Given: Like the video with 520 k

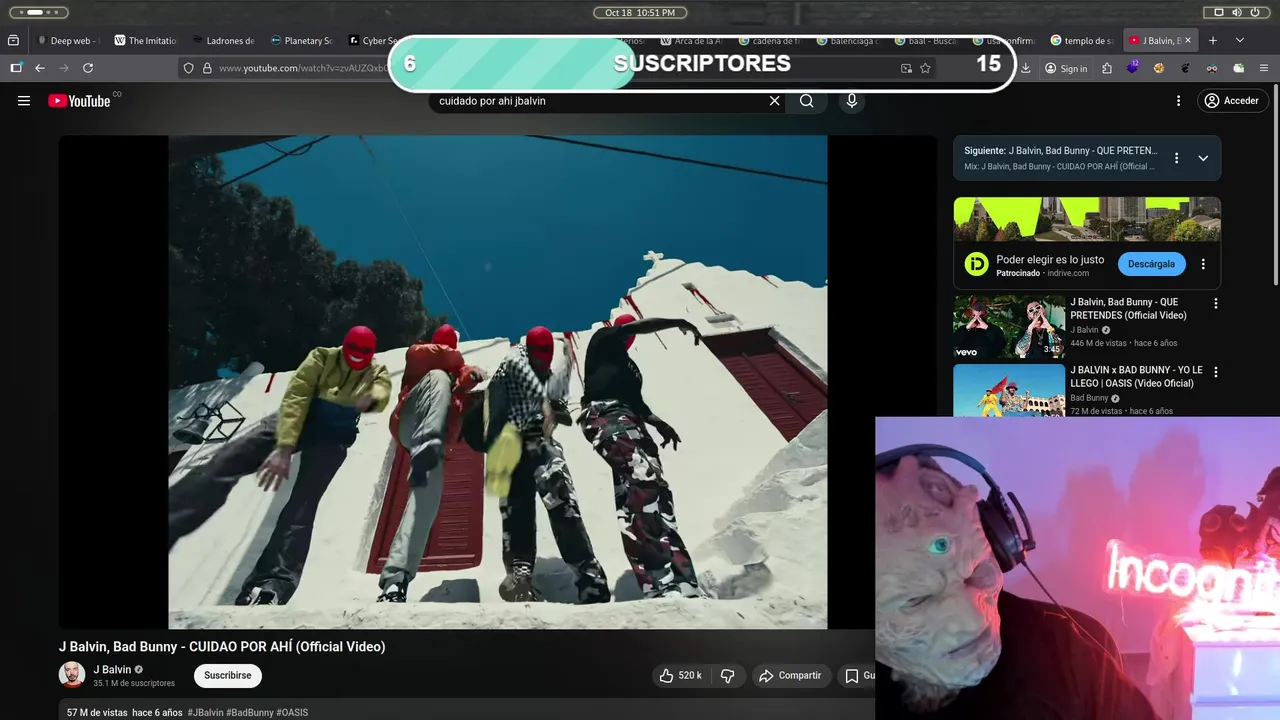Looking at the screenshot, I should [680, 676].
